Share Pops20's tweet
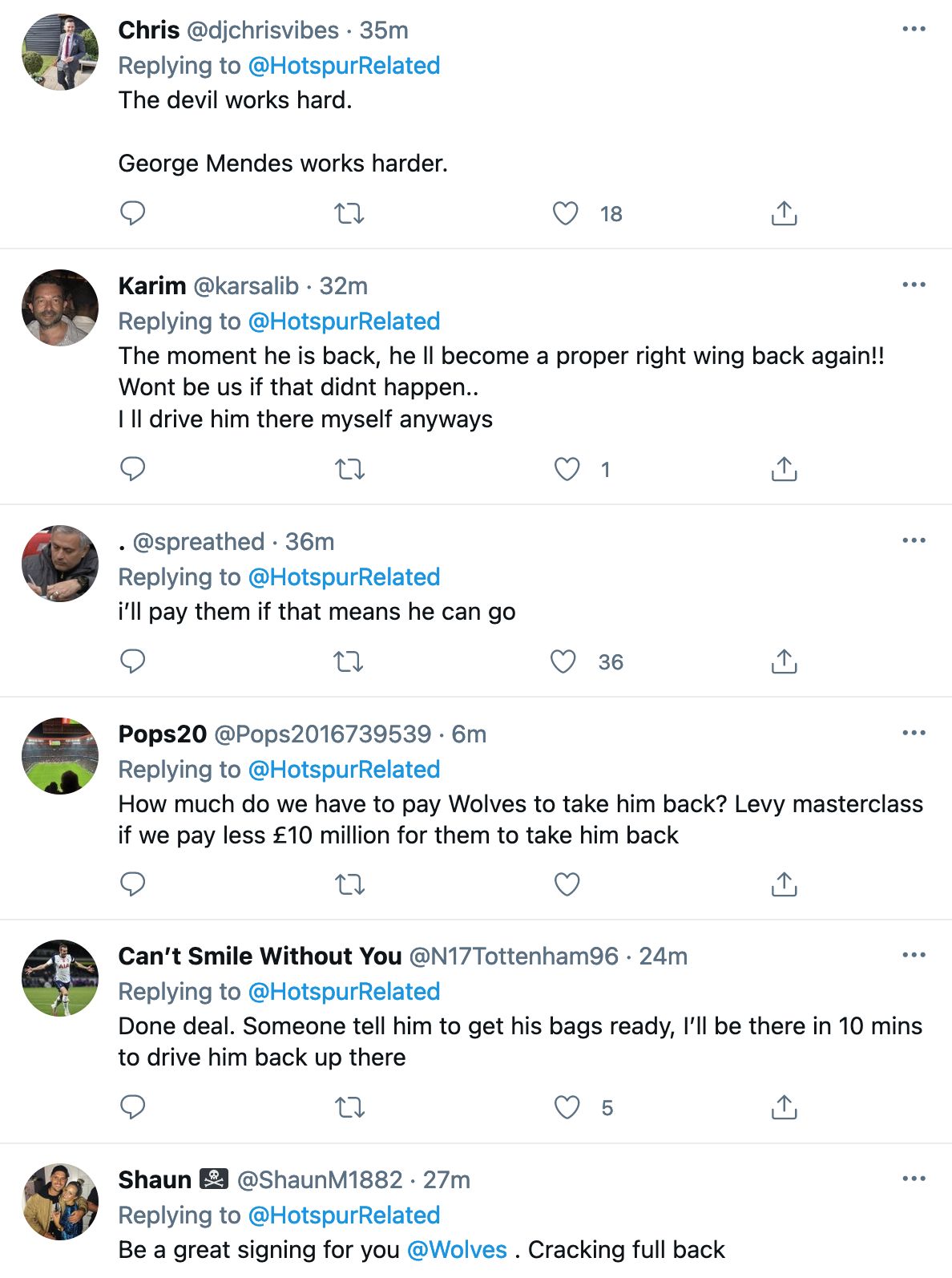 click(x=784, y=884)
